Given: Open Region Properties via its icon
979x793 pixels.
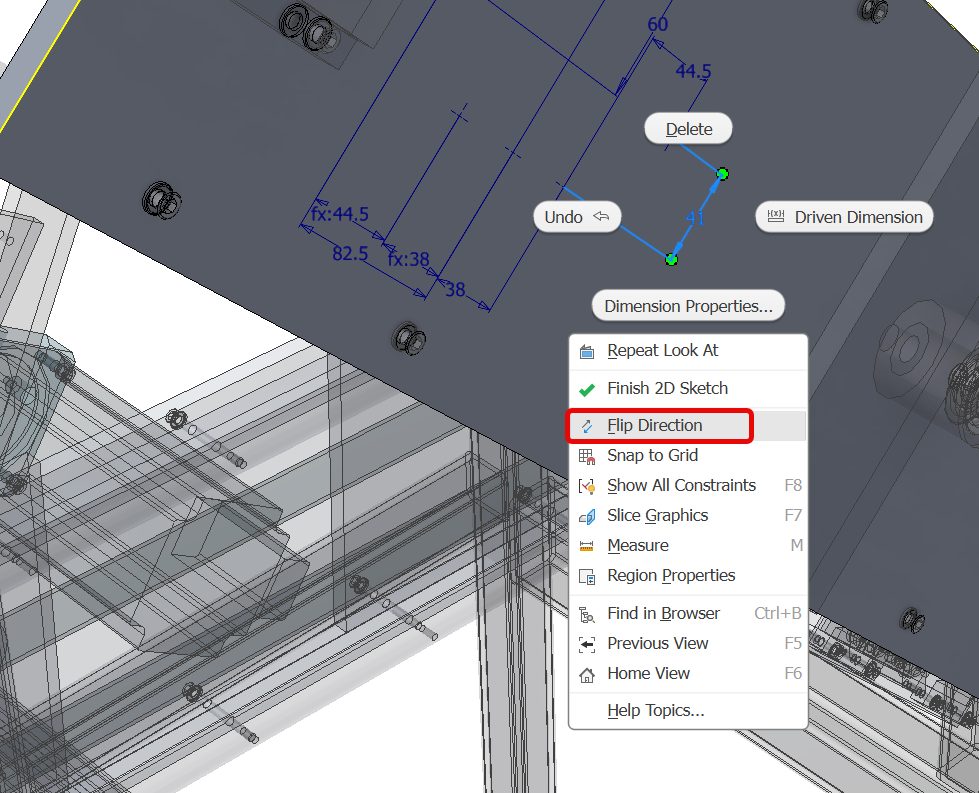Looking at the screenshot, I should coord(587,576).
